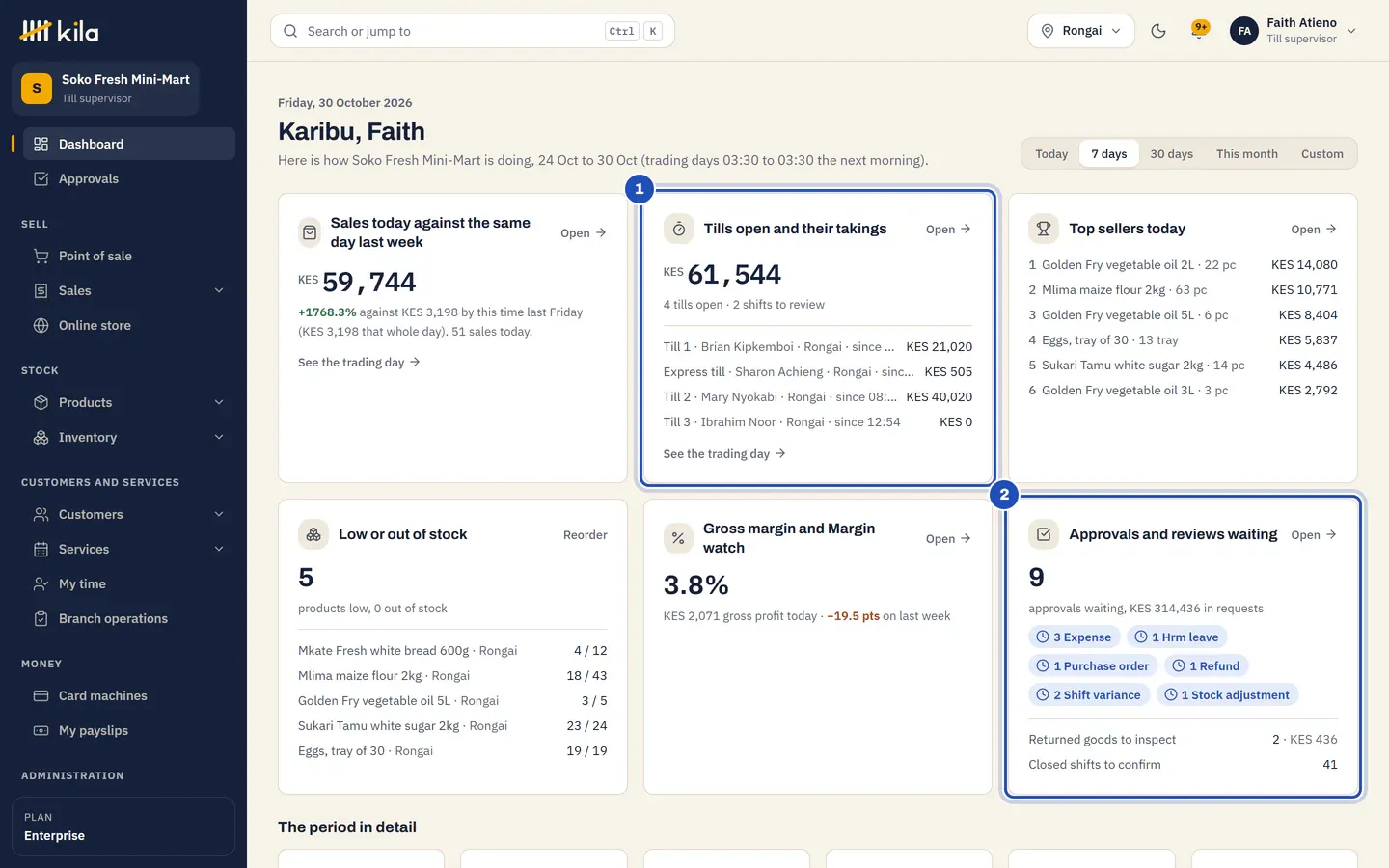Click the shopping bag icon on Sales today card

(310, 232)
